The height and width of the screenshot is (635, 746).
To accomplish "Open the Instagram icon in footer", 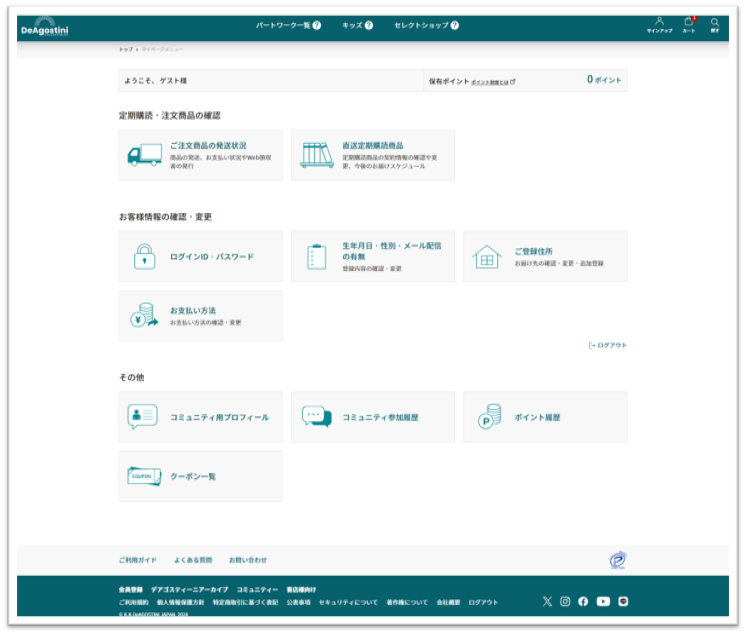I will (x=565, y=601).
